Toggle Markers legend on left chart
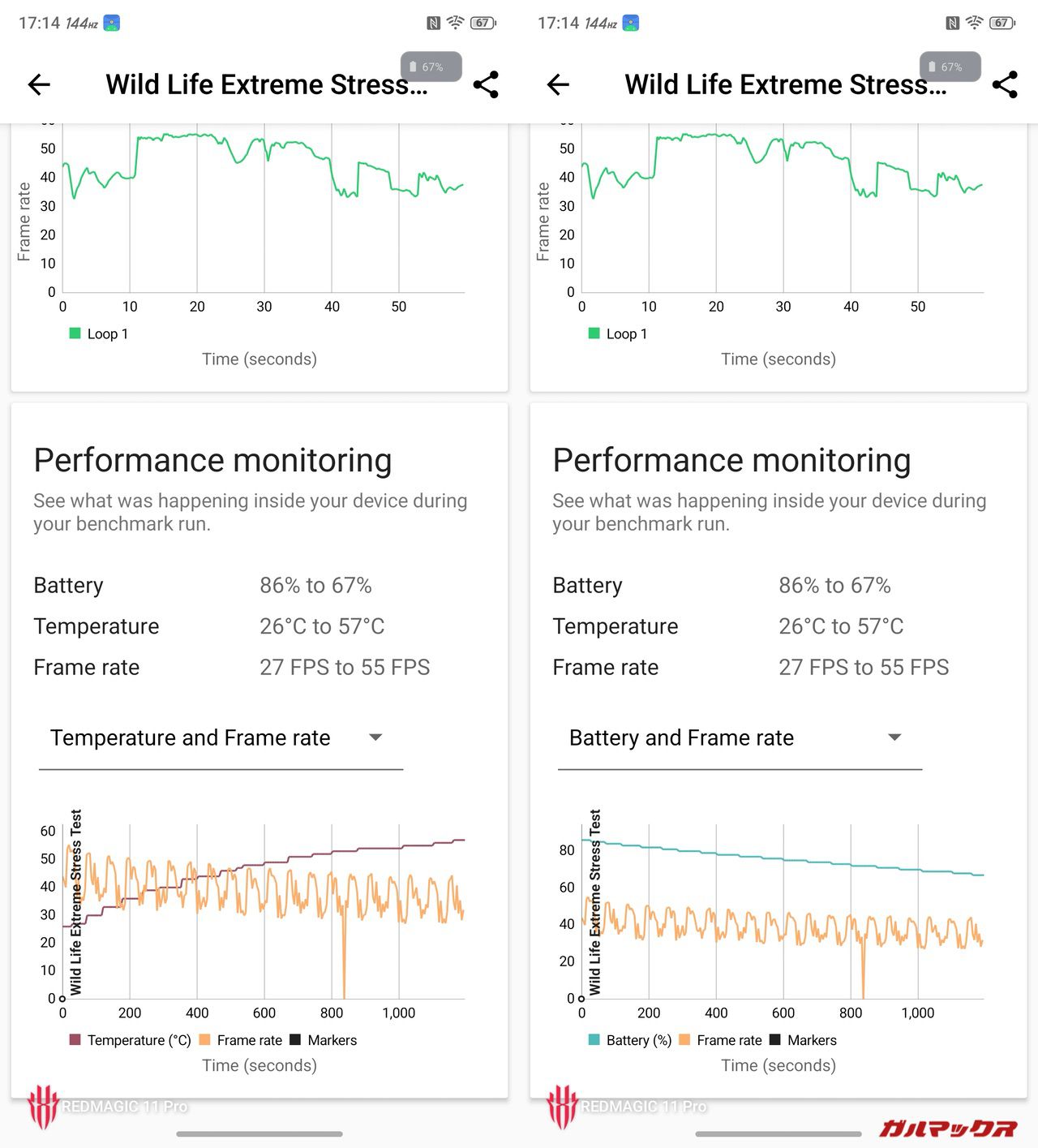The image size is (1038, 1148). 323,1040
